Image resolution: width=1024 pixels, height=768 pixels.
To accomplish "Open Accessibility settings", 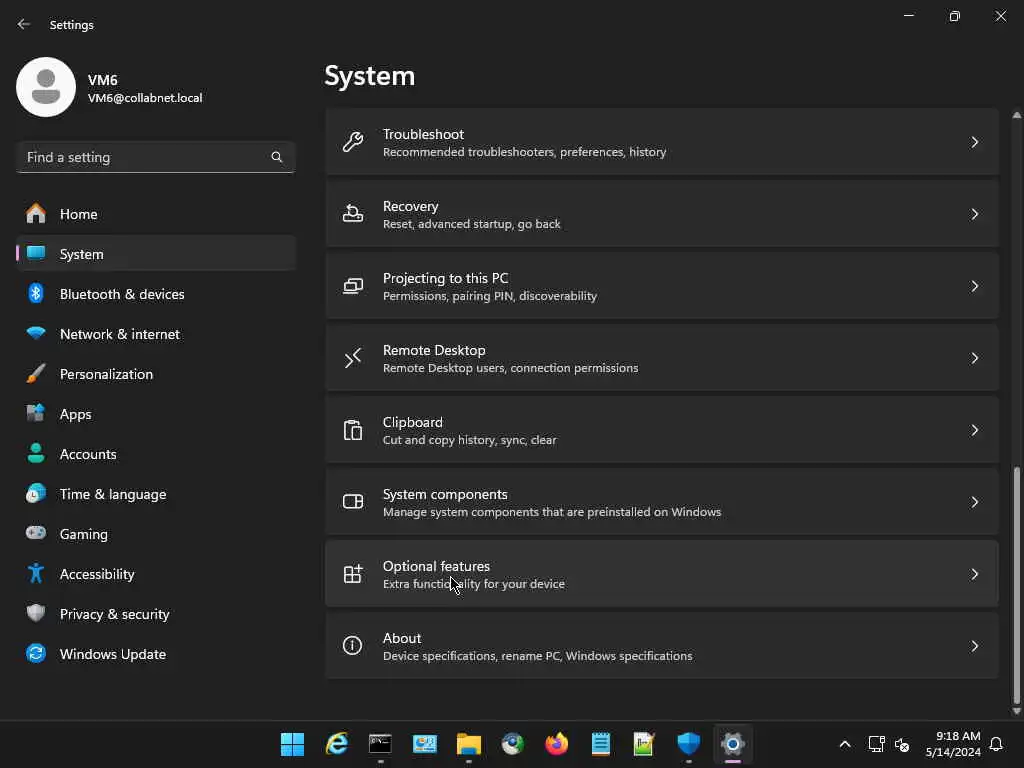I will click(x=155, y=574).
